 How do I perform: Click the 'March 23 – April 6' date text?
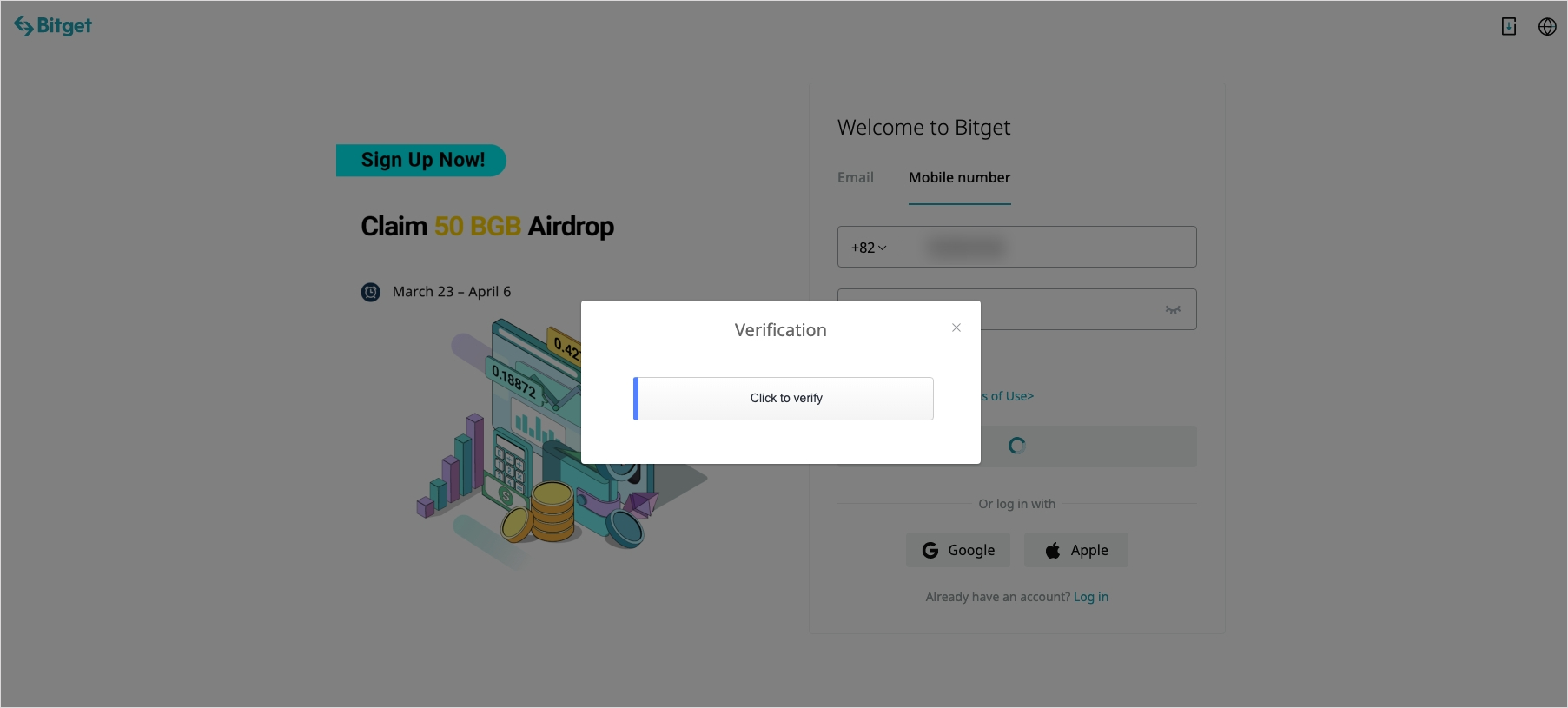click(x=452, y=292)
